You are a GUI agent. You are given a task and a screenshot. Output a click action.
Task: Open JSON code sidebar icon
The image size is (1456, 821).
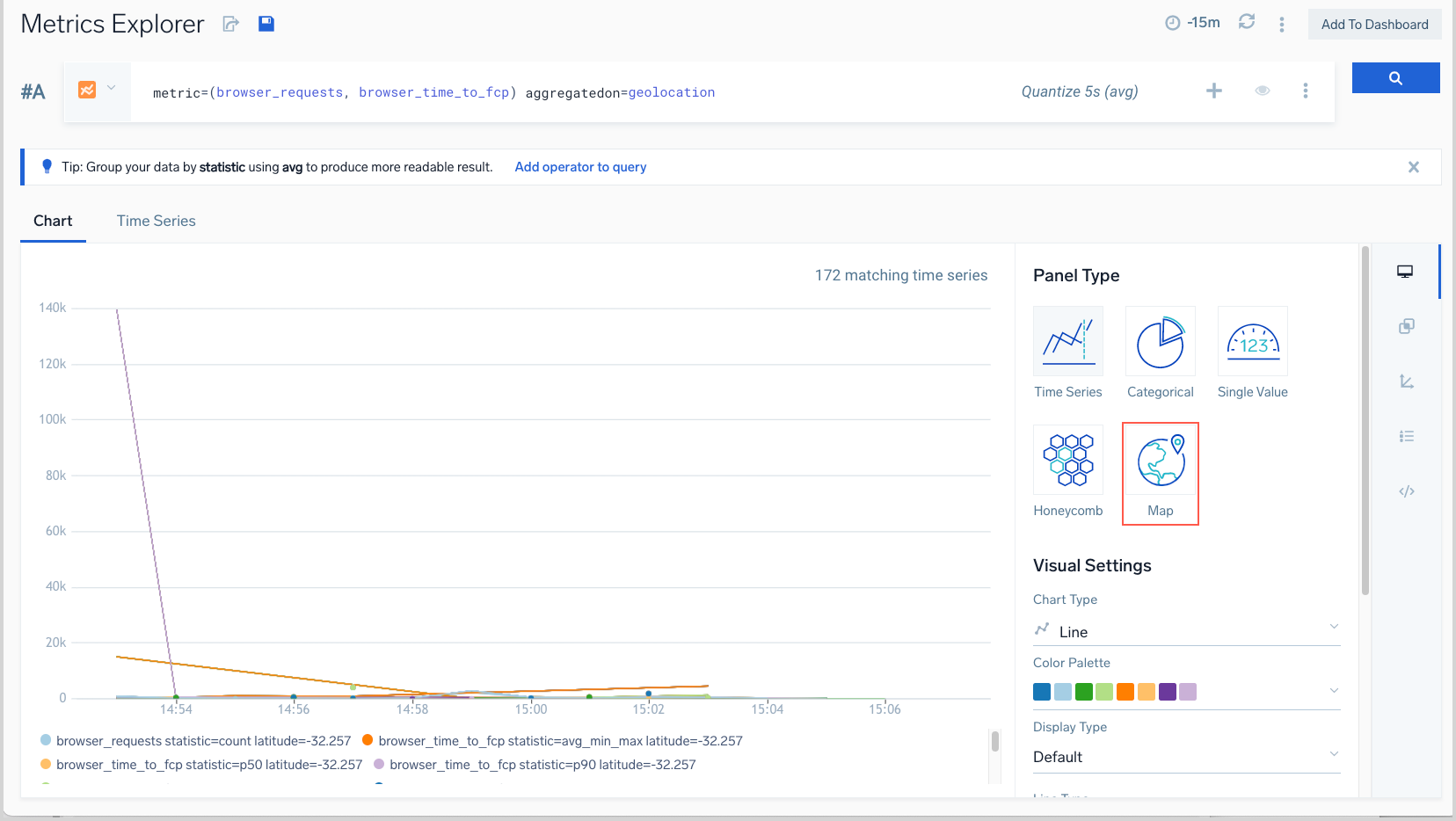pos(1407,491)
